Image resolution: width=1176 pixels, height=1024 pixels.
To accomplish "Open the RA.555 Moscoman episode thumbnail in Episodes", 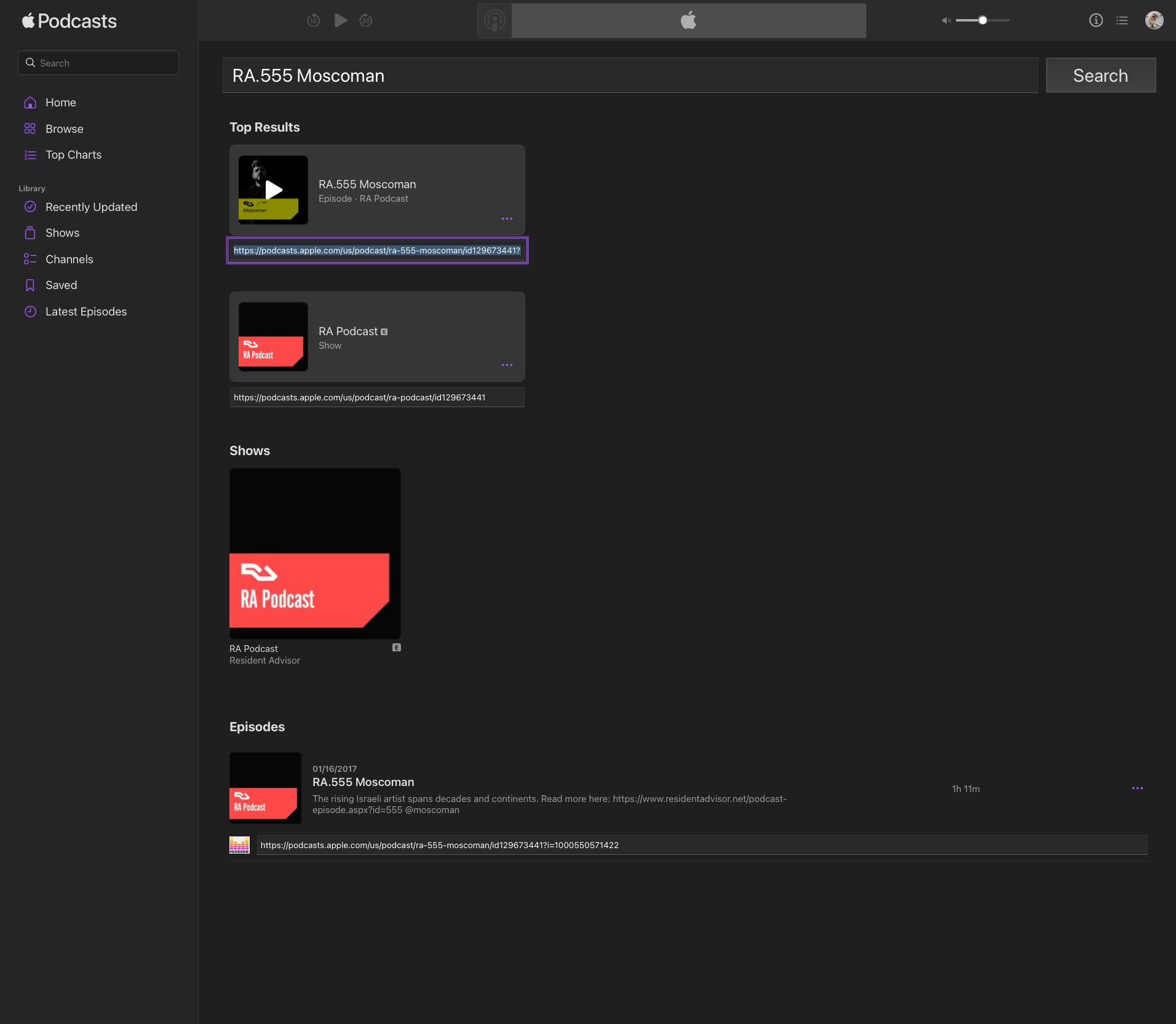I will point(265,788).
